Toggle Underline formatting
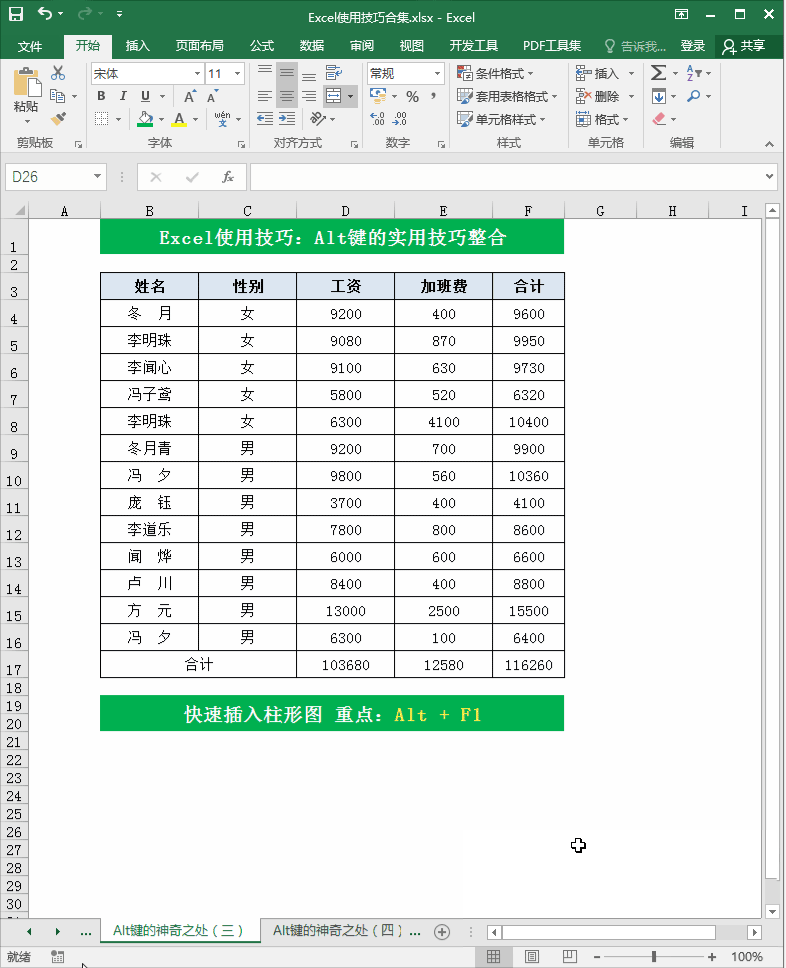The image size is (786, 968). point(146,96)
